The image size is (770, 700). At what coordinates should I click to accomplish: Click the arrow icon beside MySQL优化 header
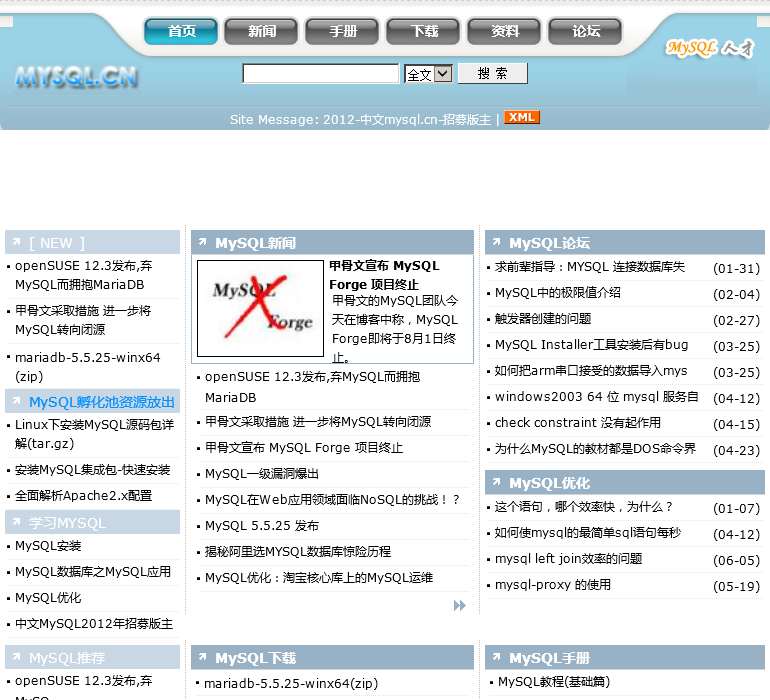496,482
